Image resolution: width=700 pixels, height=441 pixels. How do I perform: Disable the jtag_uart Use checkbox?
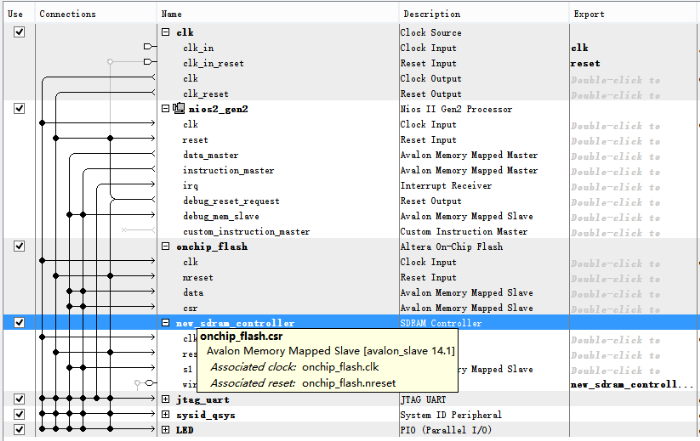click(18, 399)
